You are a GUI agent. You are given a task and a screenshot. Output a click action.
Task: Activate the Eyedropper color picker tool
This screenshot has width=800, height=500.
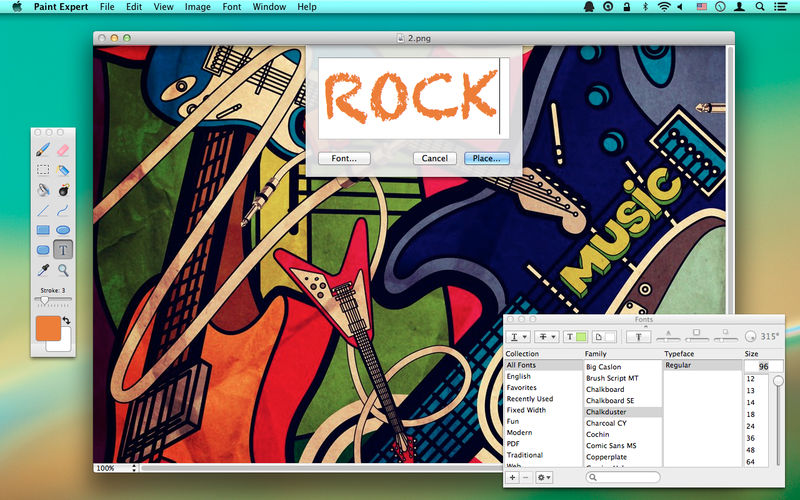click(43, 270)
